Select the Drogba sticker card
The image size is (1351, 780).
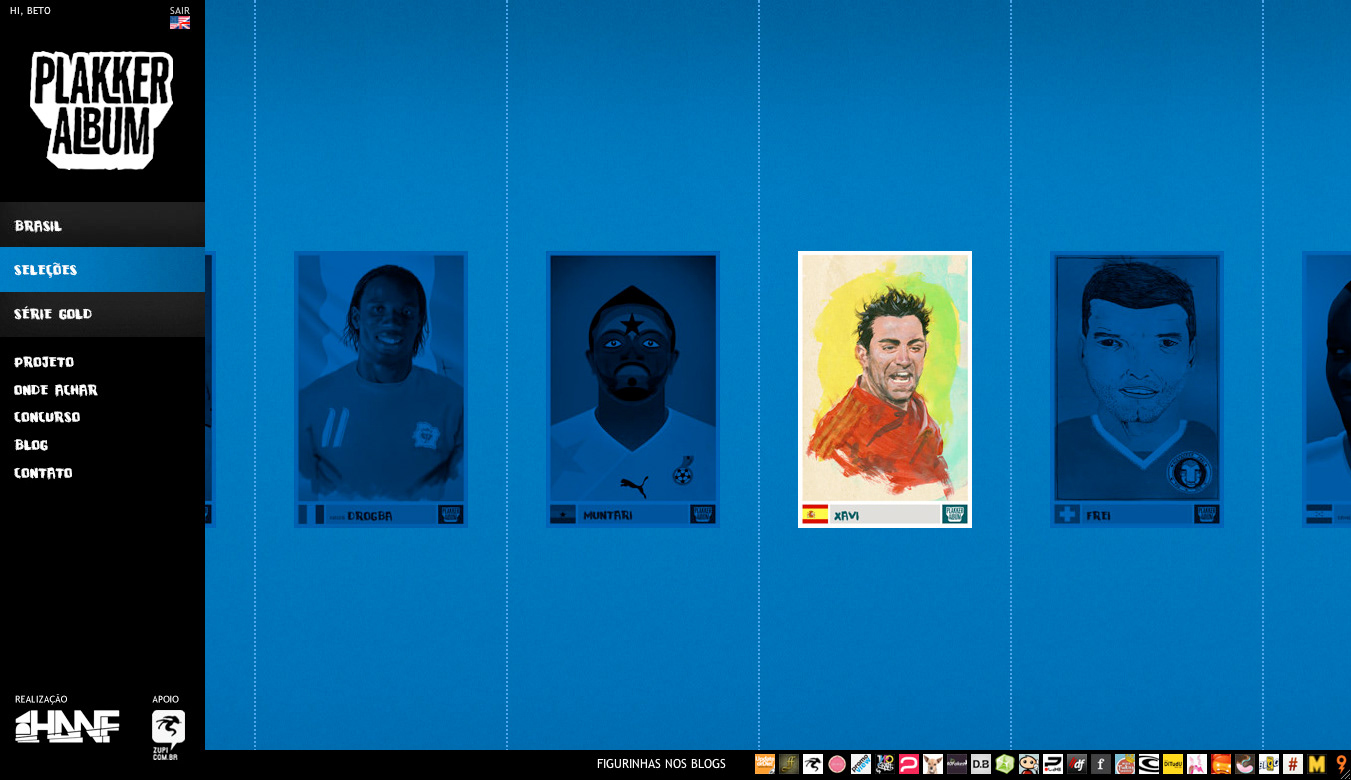[381, 389]
